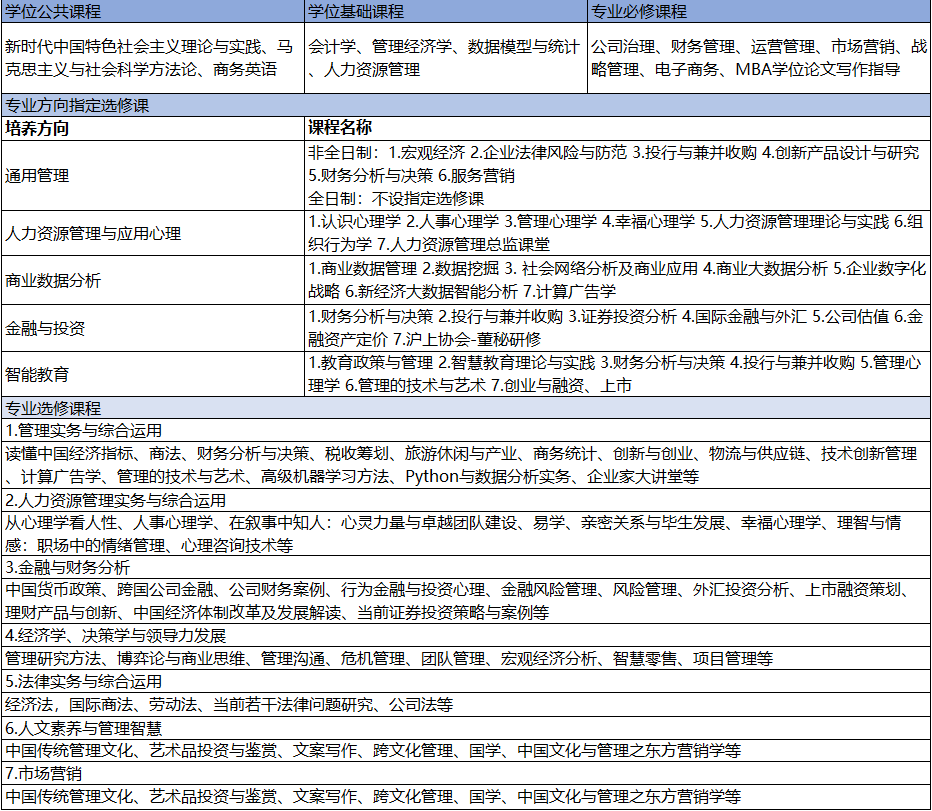The height and width of the screenshot is (811, 932).
Task: Select the 培养方向 column header
Action: pos(153,128)
